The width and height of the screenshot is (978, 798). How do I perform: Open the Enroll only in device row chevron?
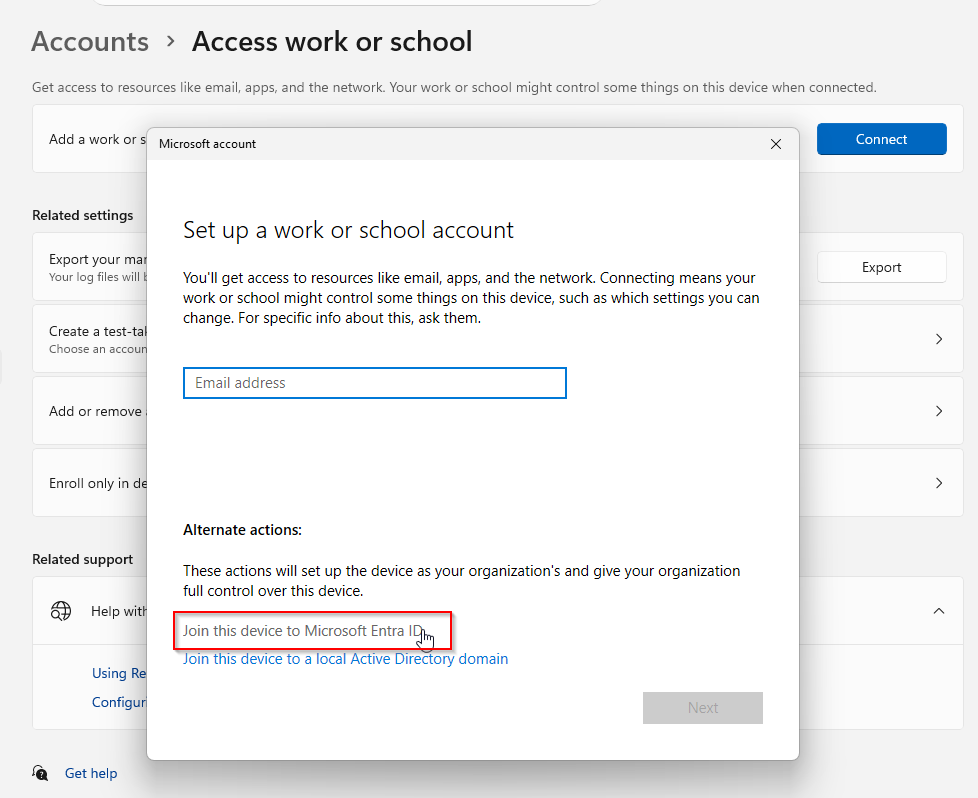coord(939,483)
